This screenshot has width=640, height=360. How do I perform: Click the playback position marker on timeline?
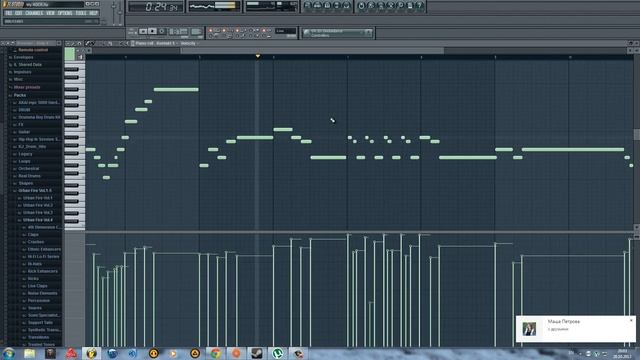pyautogui.click(x=258, y=56)
